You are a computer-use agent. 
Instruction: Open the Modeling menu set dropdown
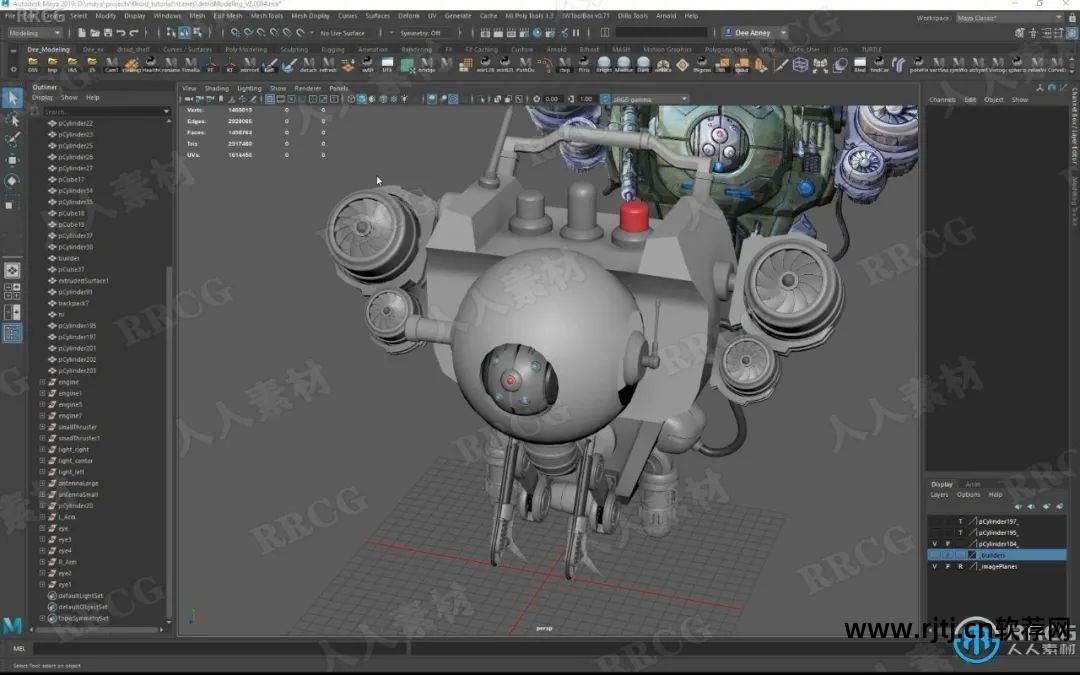36,33
